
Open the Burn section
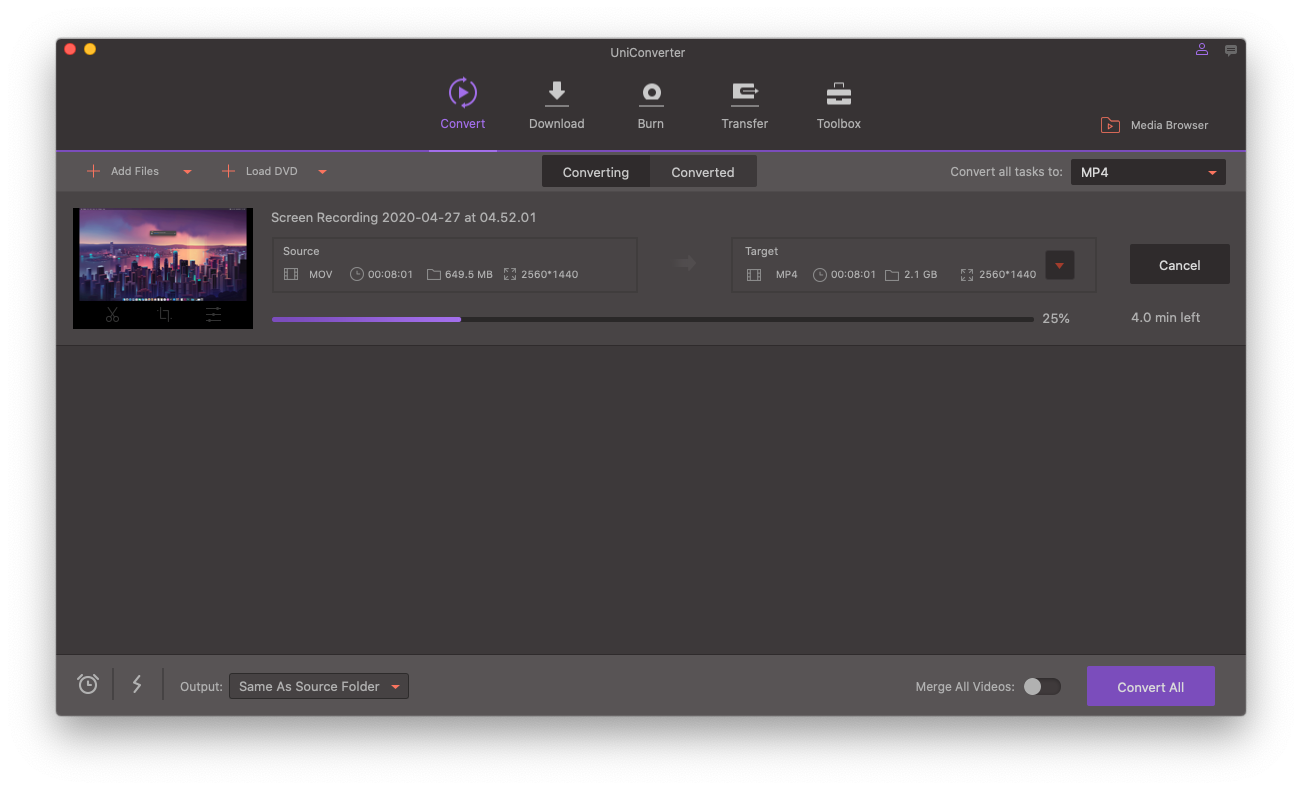point(650,104)
